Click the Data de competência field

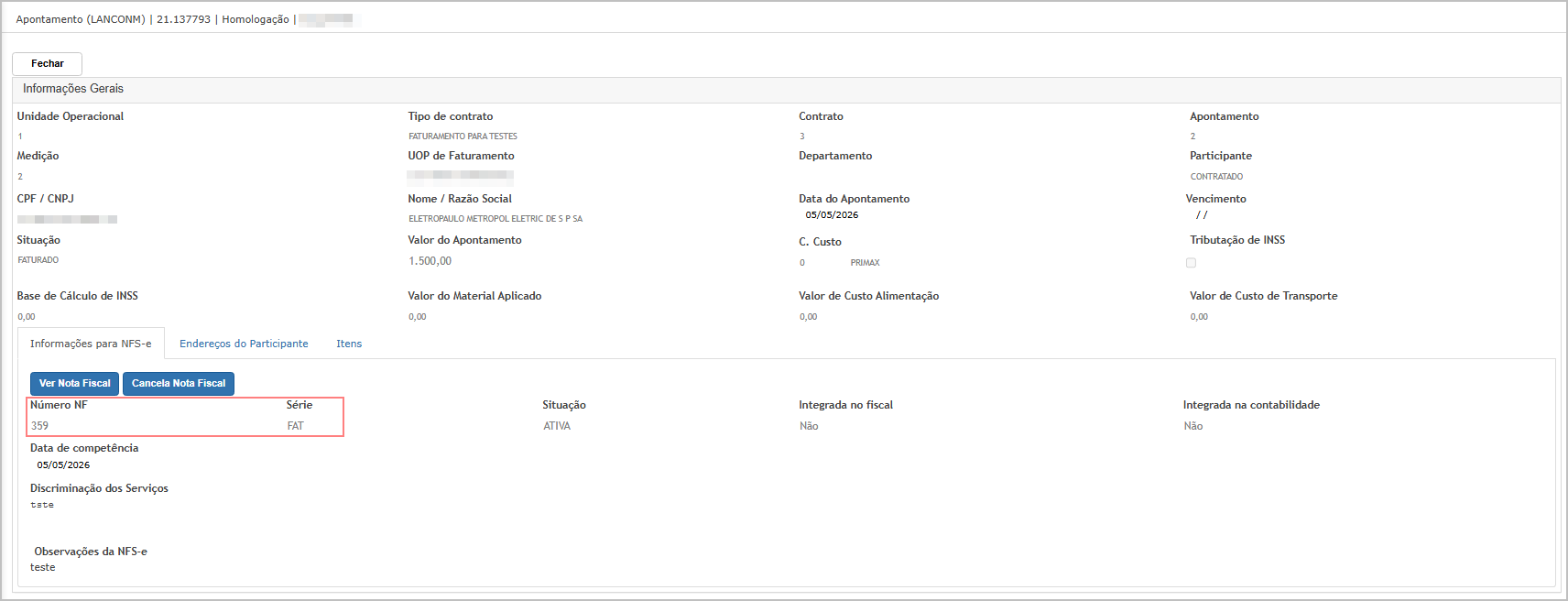(x=63, y=465)
